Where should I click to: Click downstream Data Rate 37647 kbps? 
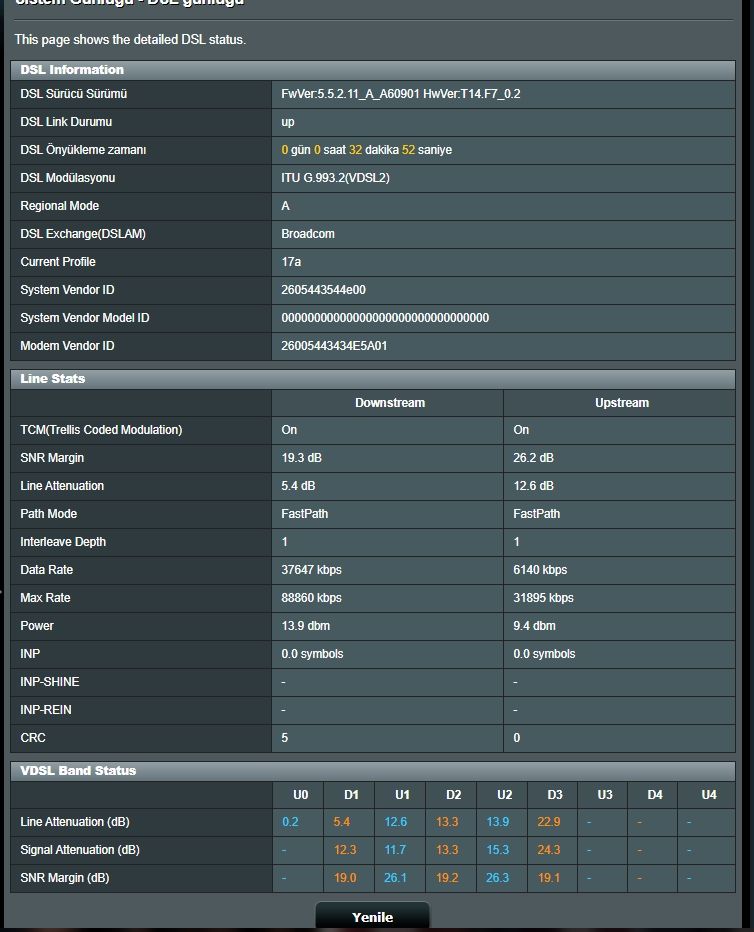[x=311, y=569]
